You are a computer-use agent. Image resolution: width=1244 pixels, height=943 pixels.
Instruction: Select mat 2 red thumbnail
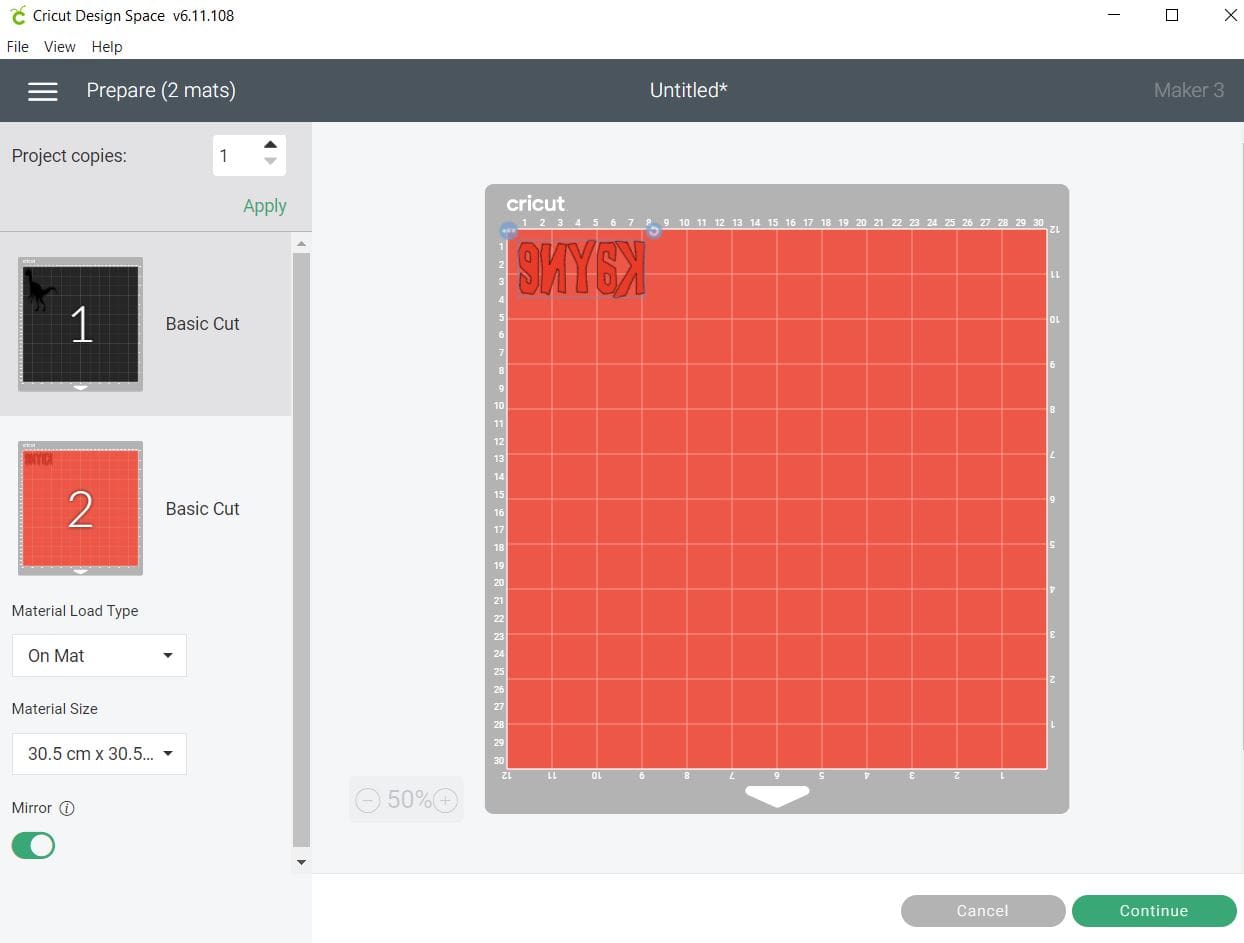point(80,508)
